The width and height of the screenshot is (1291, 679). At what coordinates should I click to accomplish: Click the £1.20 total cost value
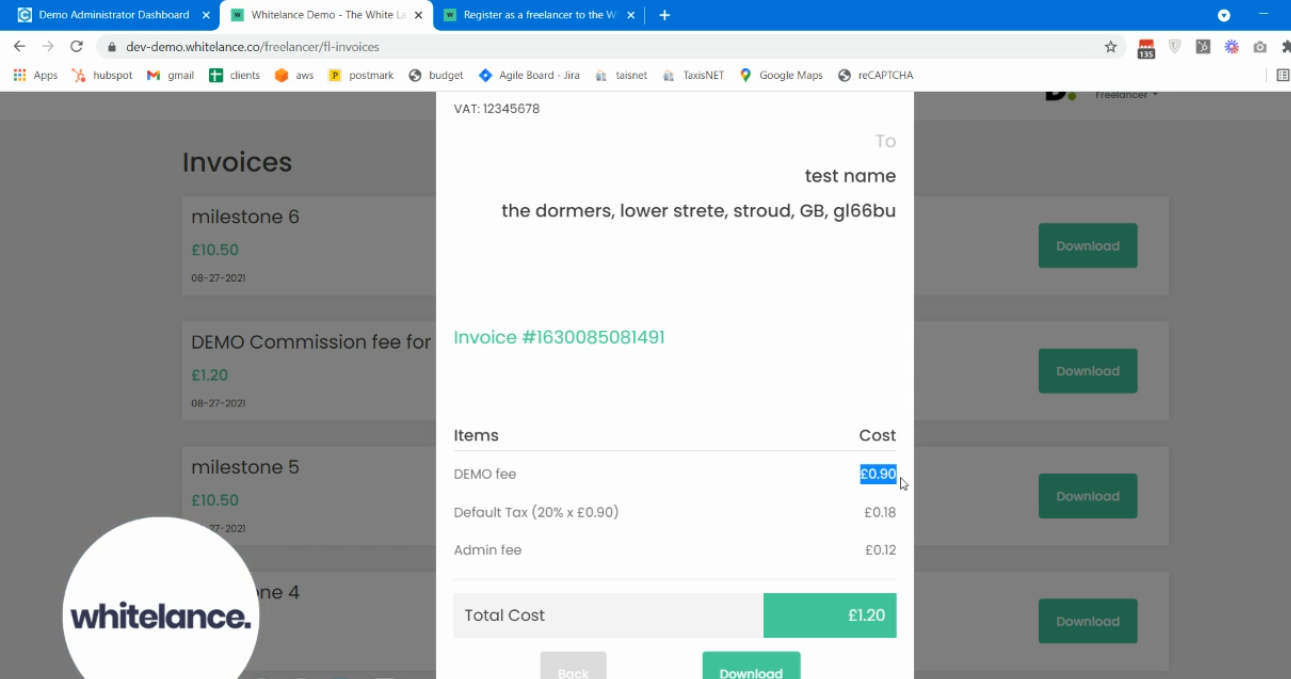tap(866, 615)
